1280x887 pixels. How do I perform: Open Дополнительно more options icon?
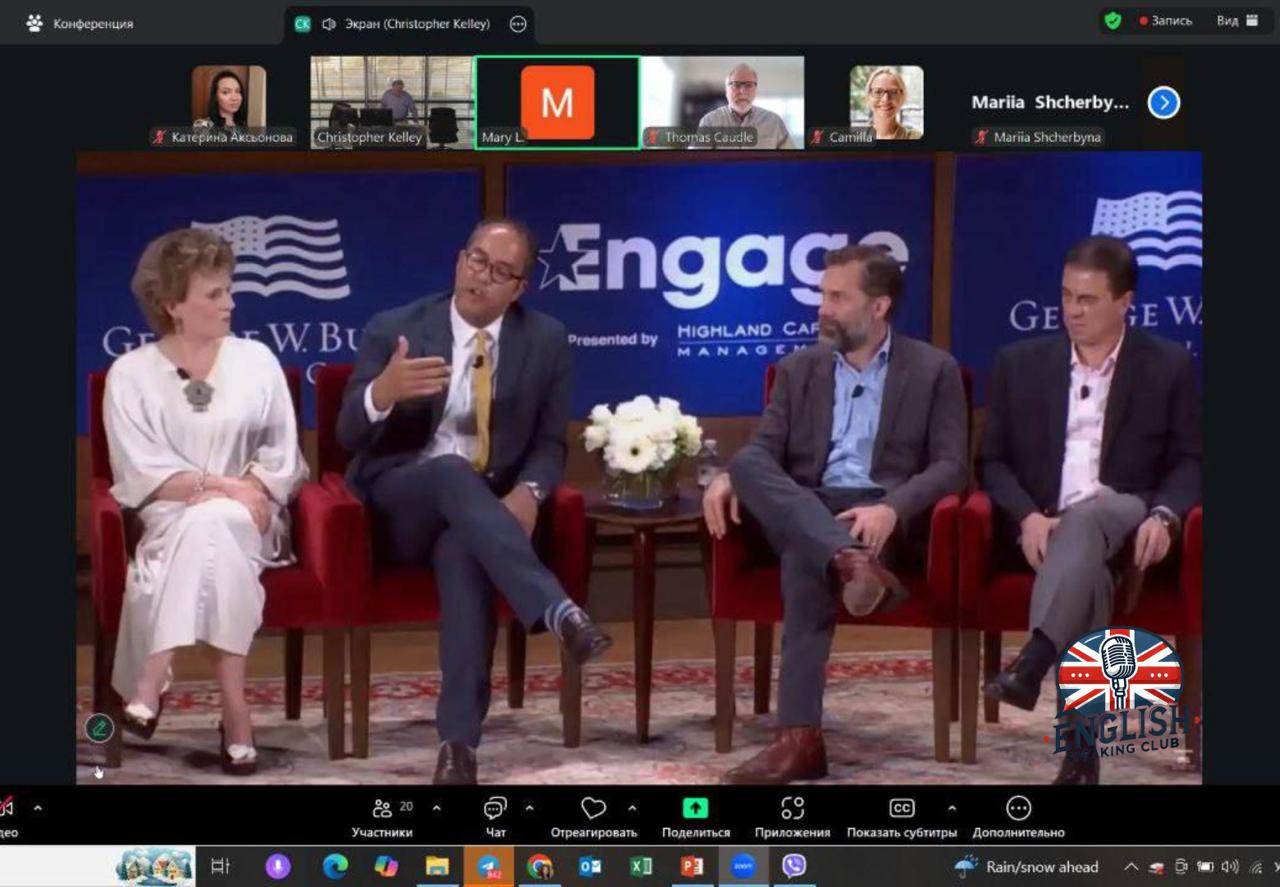pos(1018,809)
